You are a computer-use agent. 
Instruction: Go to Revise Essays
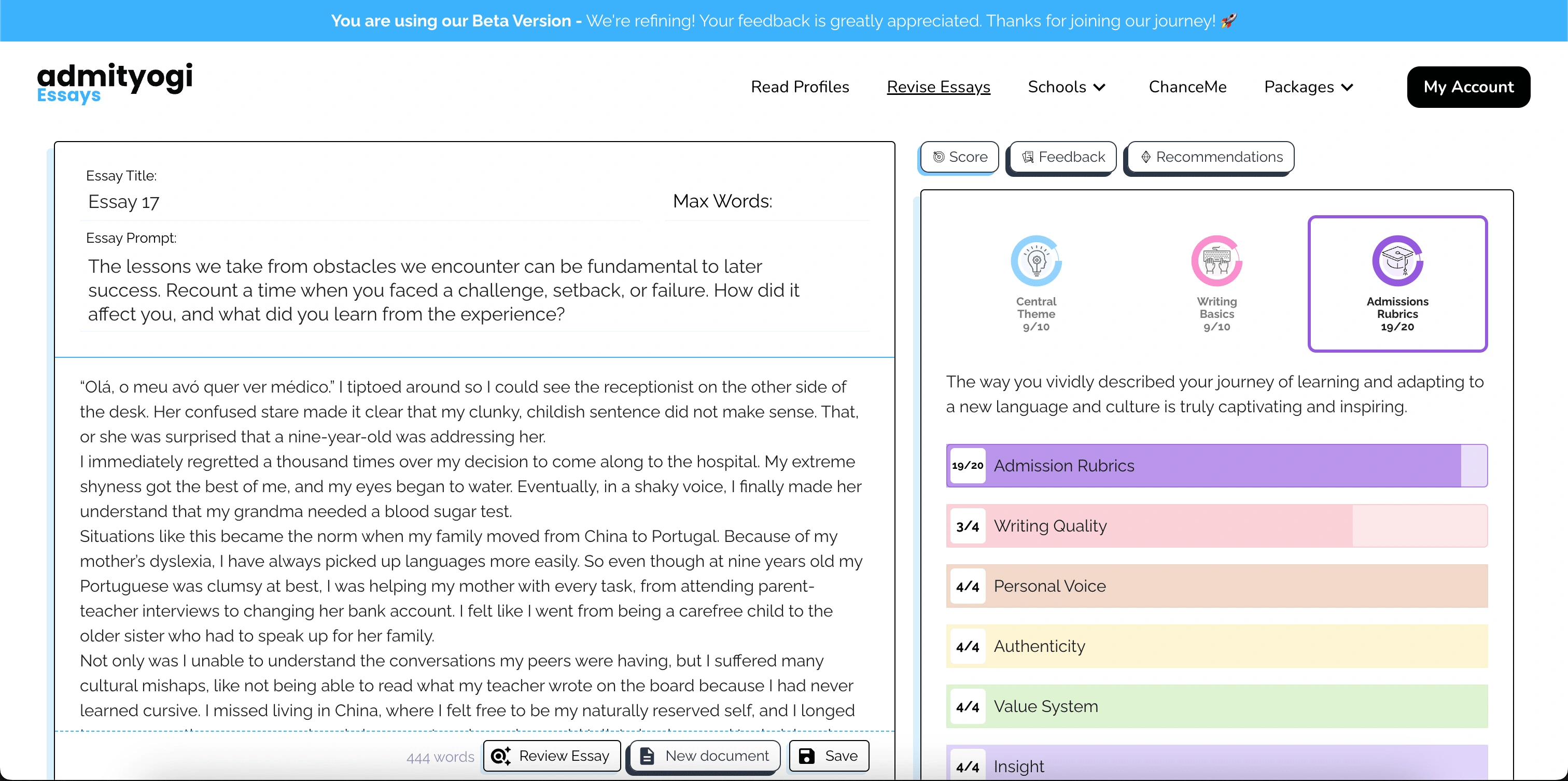(x=938, y=87)
